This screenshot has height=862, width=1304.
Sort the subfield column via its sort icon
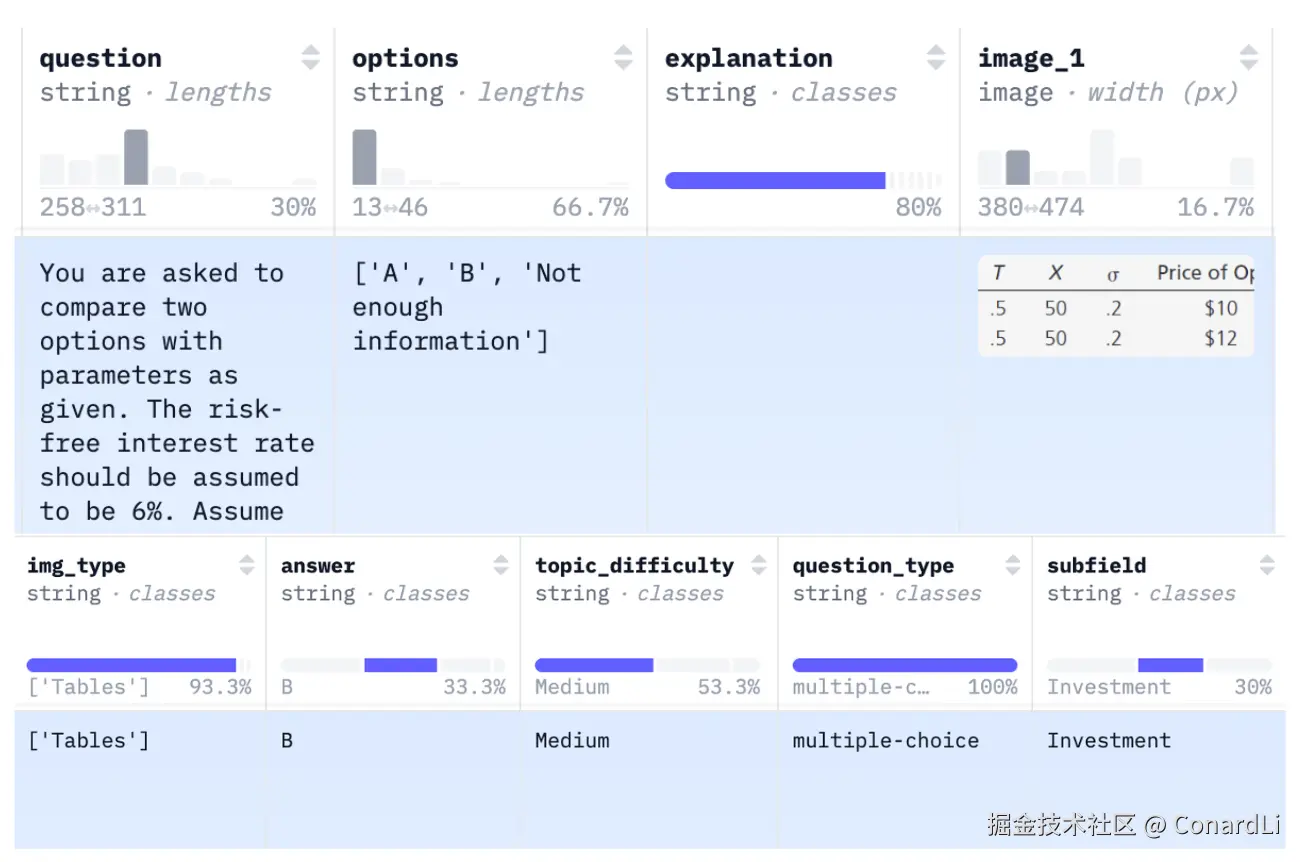[x=1268, y=564]
